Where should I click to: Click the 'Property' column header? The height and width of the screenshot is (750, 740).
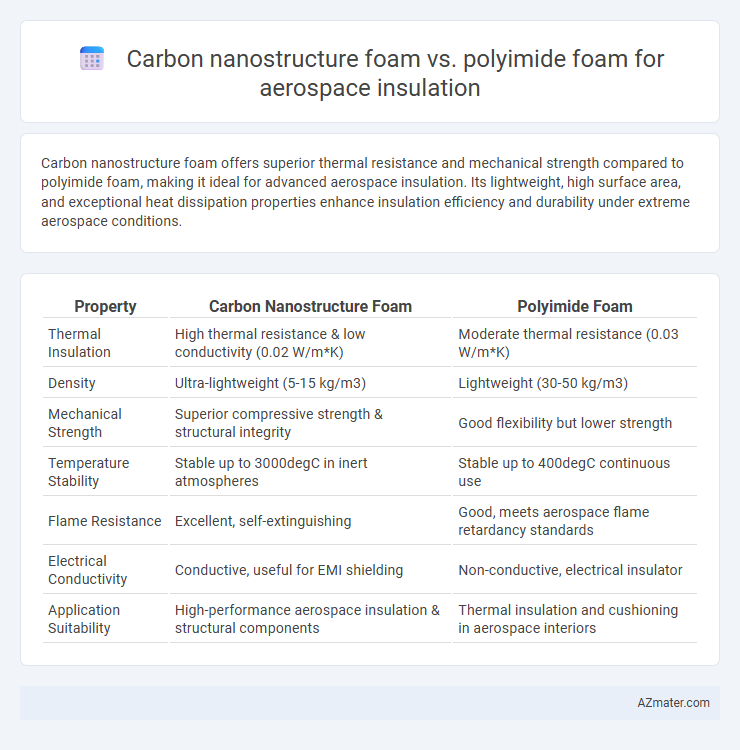point(105,306)
